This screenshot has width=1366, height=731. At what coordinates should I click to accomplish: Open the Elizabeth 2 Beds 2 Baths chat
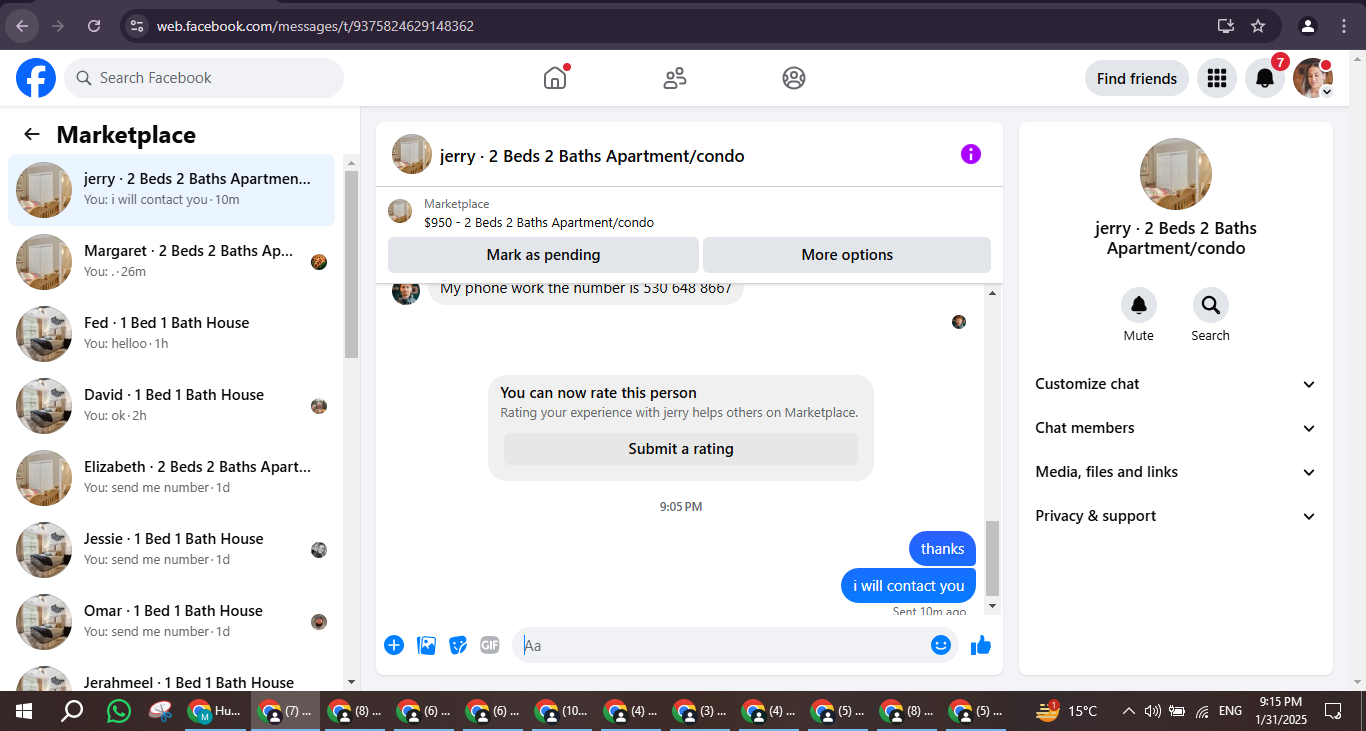click(171, 478)
